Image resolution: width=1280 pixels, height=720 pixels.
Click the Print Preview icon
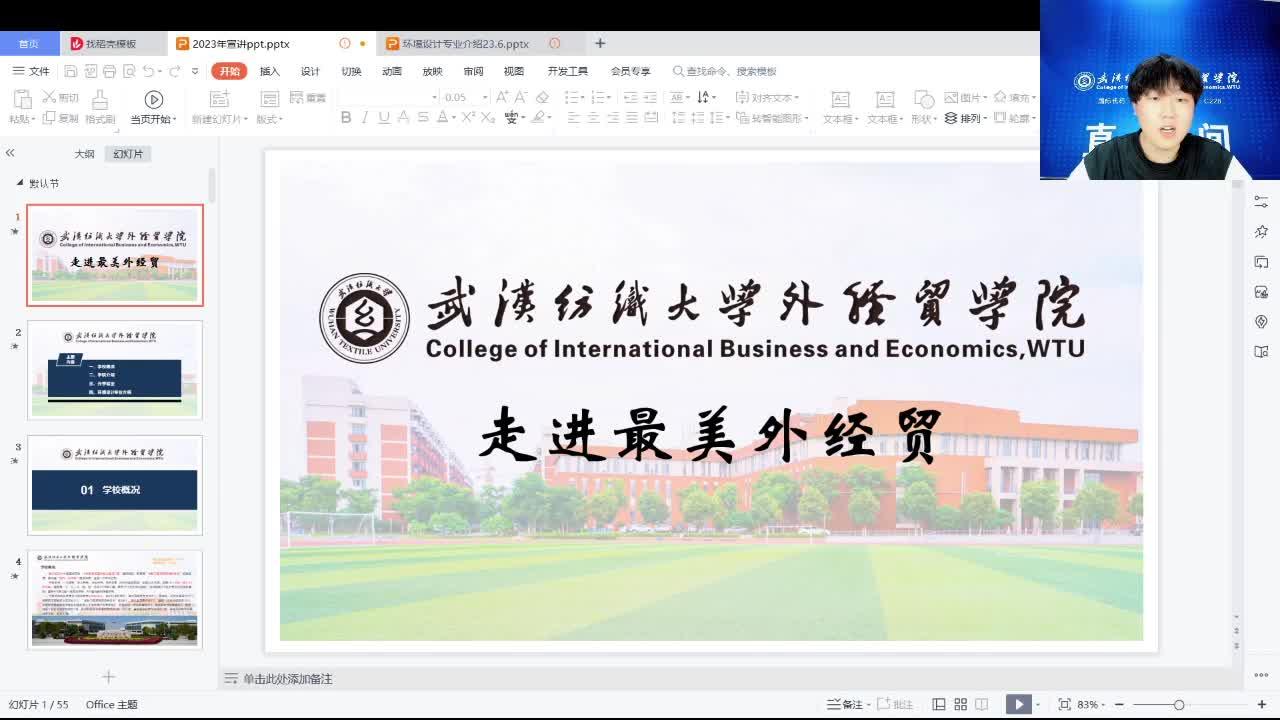click(128, 71)
